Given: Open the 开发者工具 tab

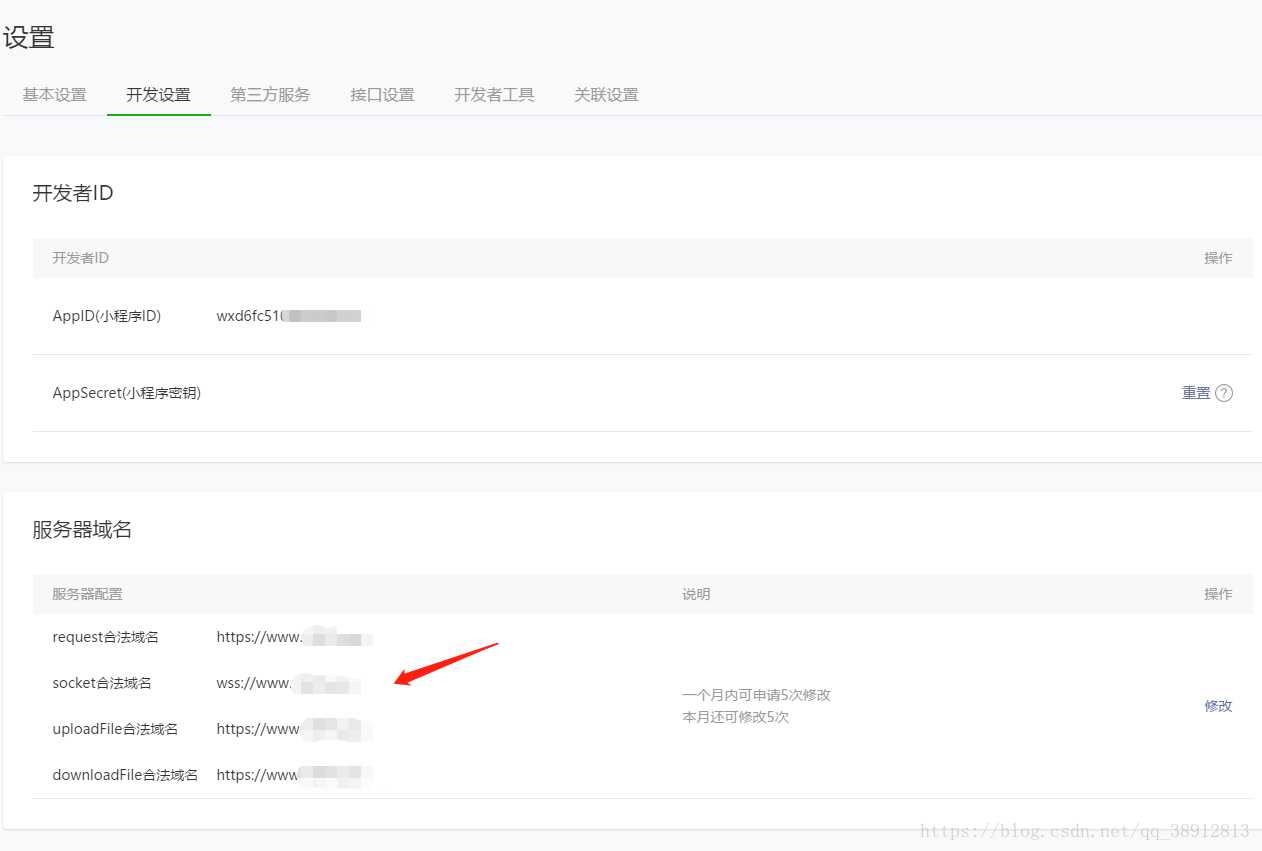Looking at the screenshot, I should pos(494,95).
